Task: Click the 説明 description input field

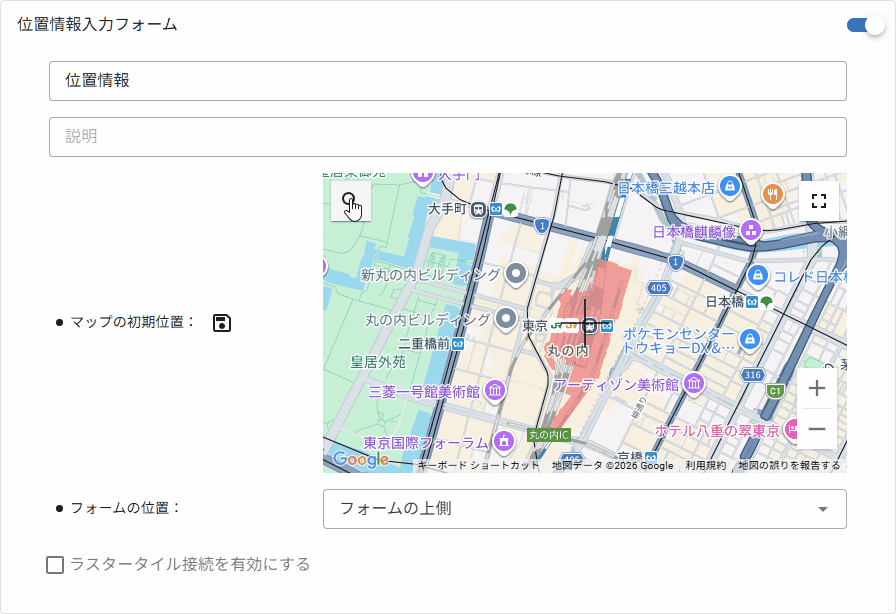Action: click(447, 137)
